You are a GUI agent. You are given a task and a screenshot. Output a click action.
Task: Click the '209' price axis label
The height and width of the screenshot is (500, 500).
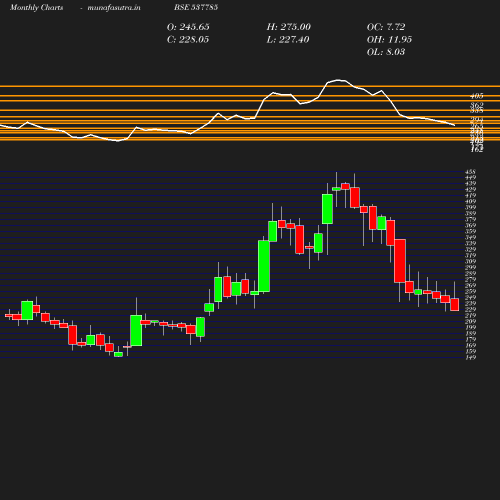point(470,322)
